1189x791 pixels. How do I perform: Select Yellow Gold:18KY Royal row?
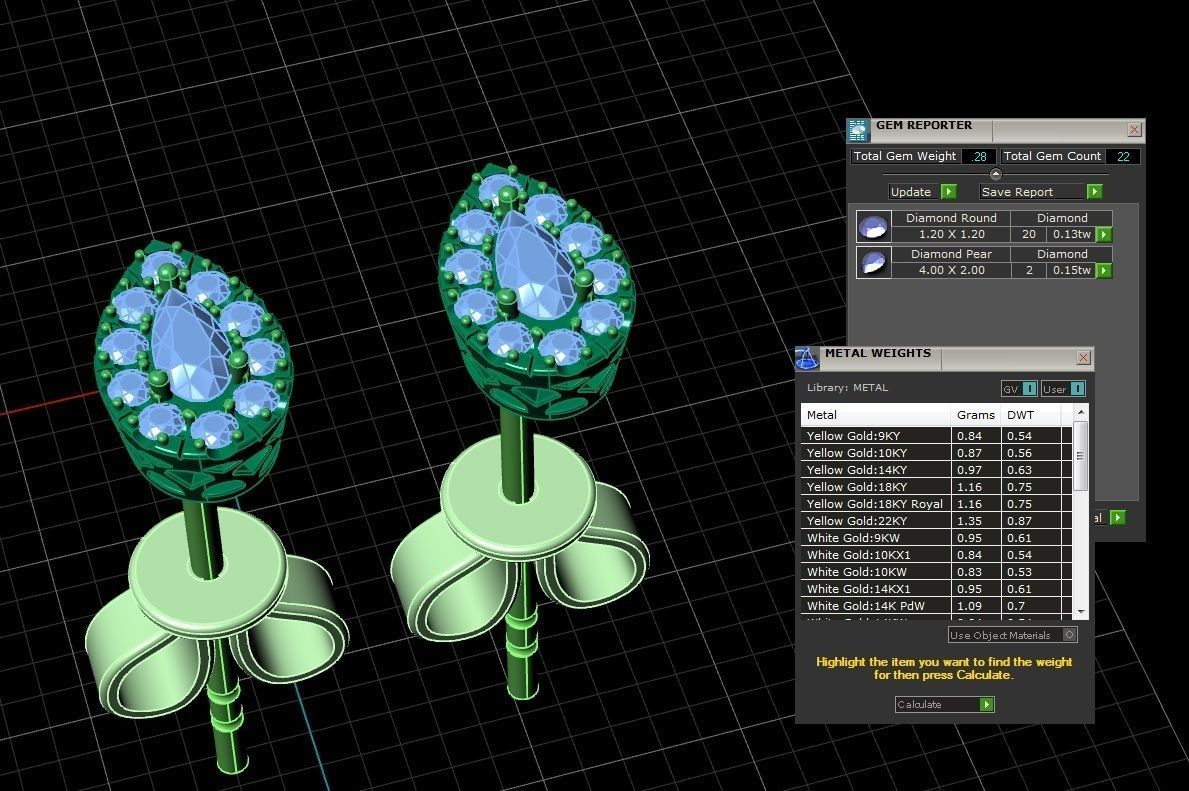tap(936, 504)
